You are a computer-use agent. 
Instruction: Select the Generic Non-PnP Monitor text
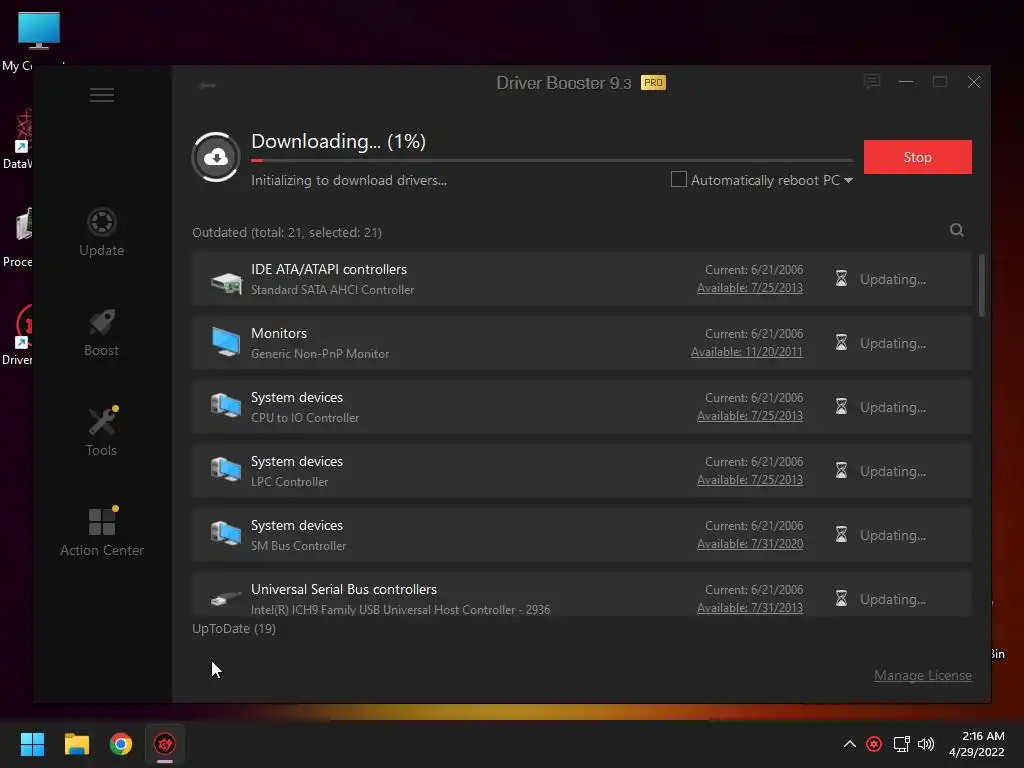[x=320, y=354]
